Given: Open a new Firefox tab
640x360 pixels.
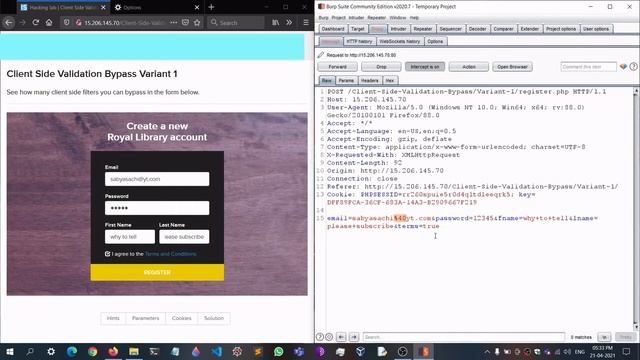Looking at the screenshot, I should tap(211, 7).
